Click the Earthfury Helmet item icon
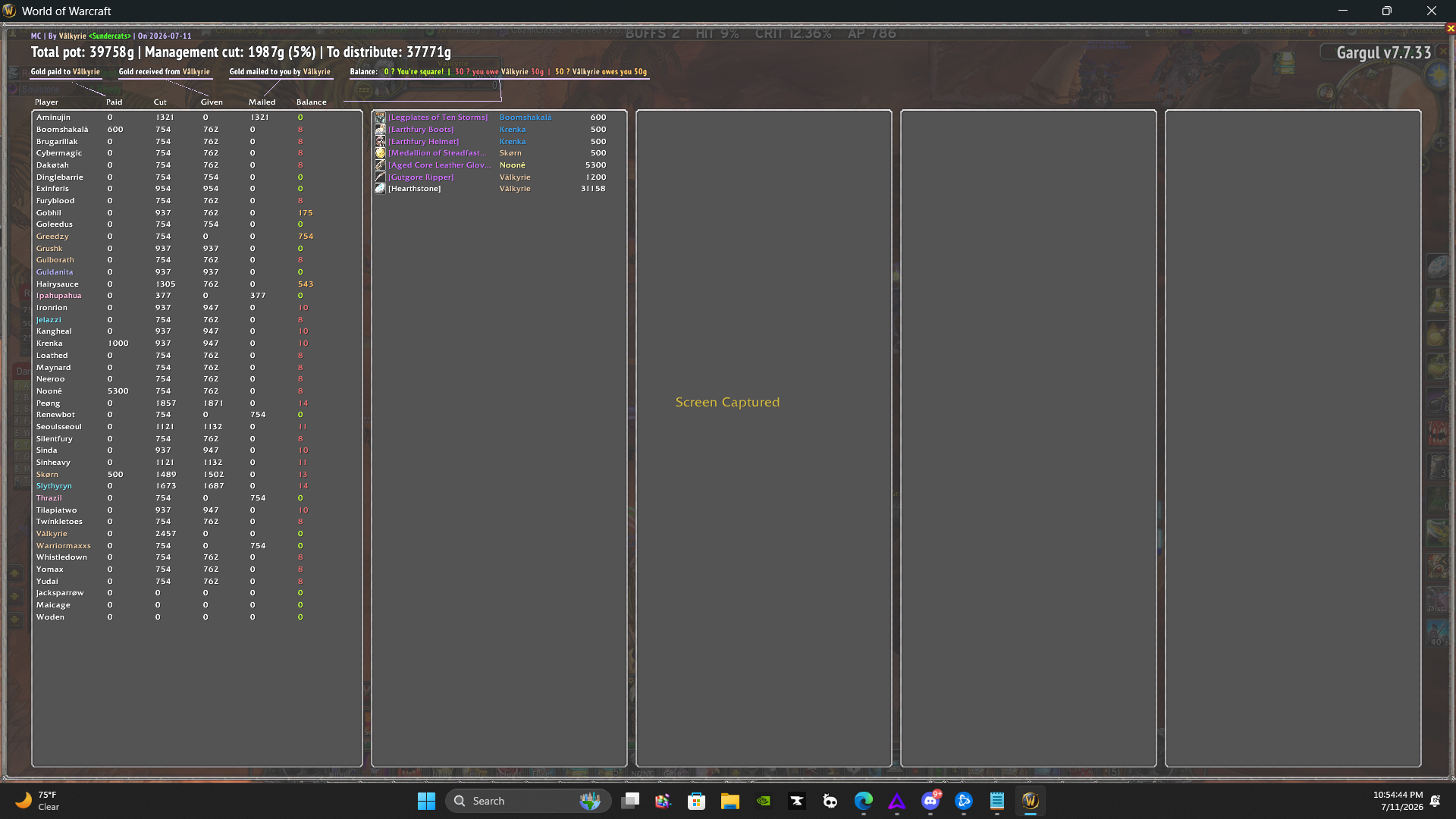The width and height of the screenshot is (1456, 819). [x=380, y=142]
